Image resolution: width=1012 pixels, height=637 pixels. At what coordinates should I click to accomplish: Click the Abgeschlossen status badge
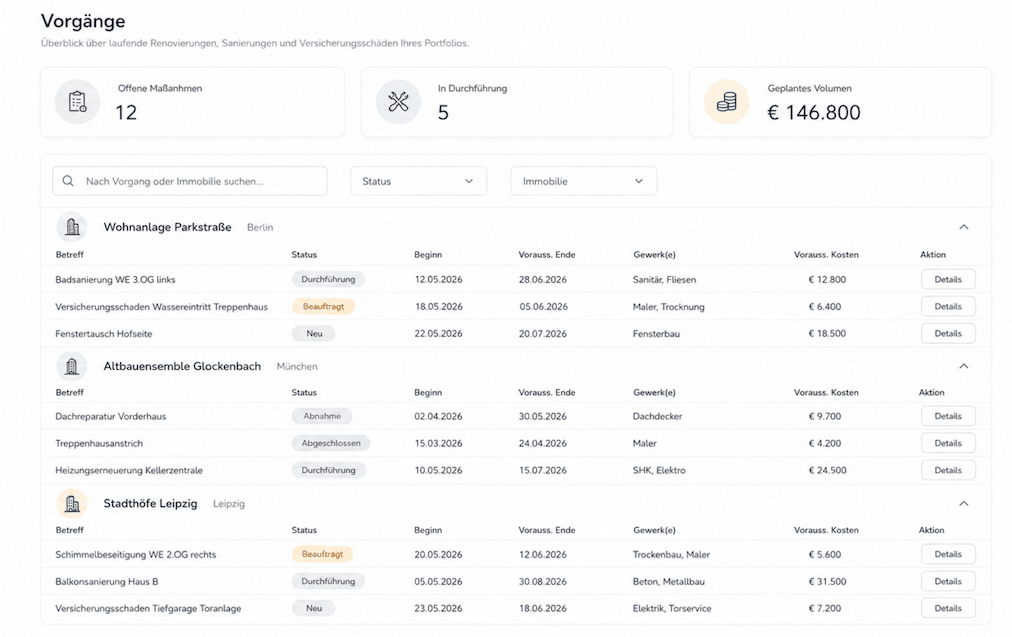pos(330,443)
